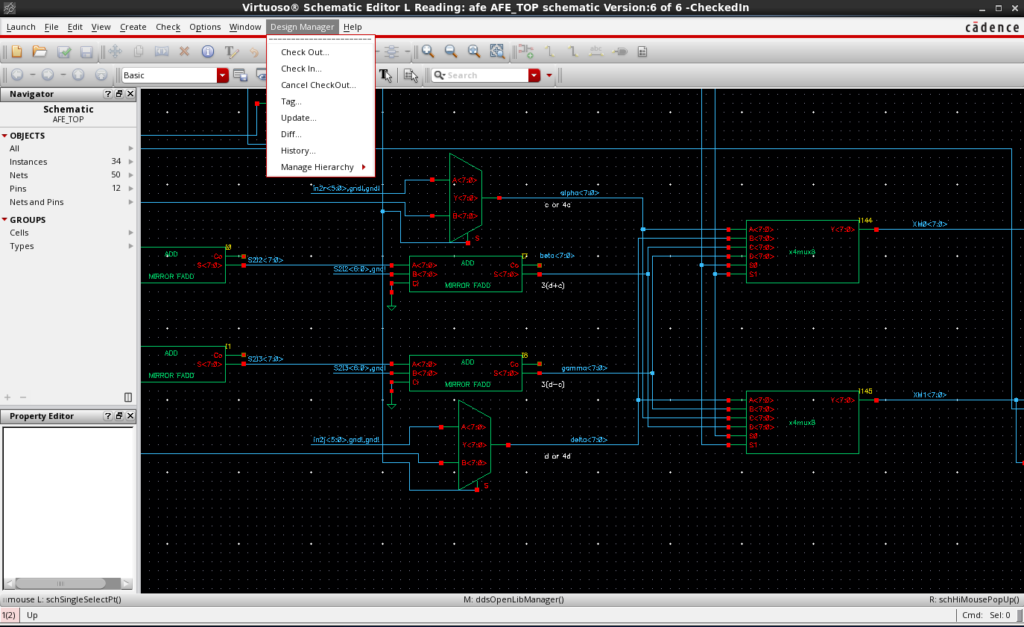
Task: Expand the arrow on the Types row
Action: point(131,246)
